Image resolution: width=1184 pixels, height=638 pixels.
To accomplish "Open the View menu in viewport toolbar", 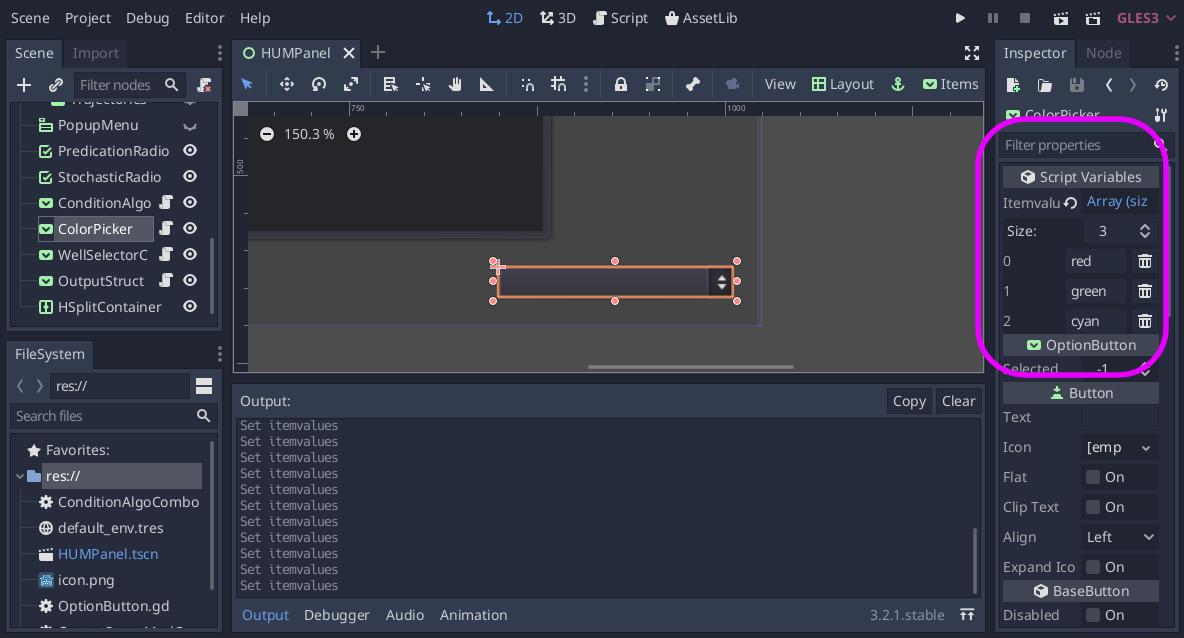I will tap(779, 84).
